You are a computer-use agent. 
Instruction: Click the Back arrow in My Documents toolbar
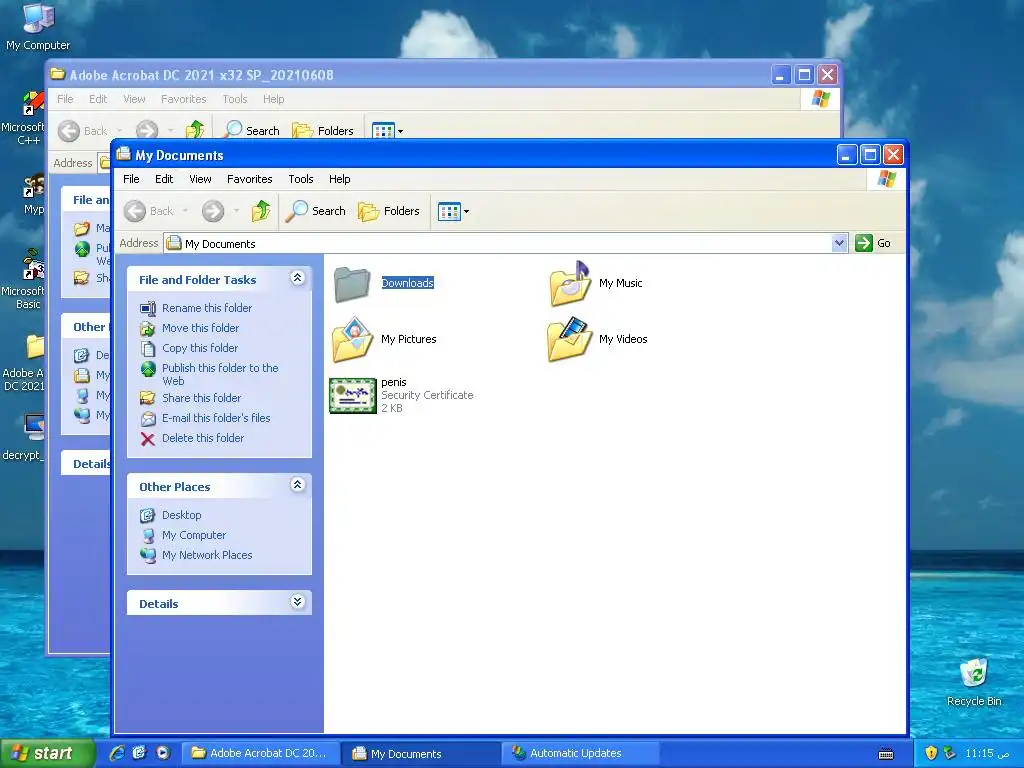[135, 211]
